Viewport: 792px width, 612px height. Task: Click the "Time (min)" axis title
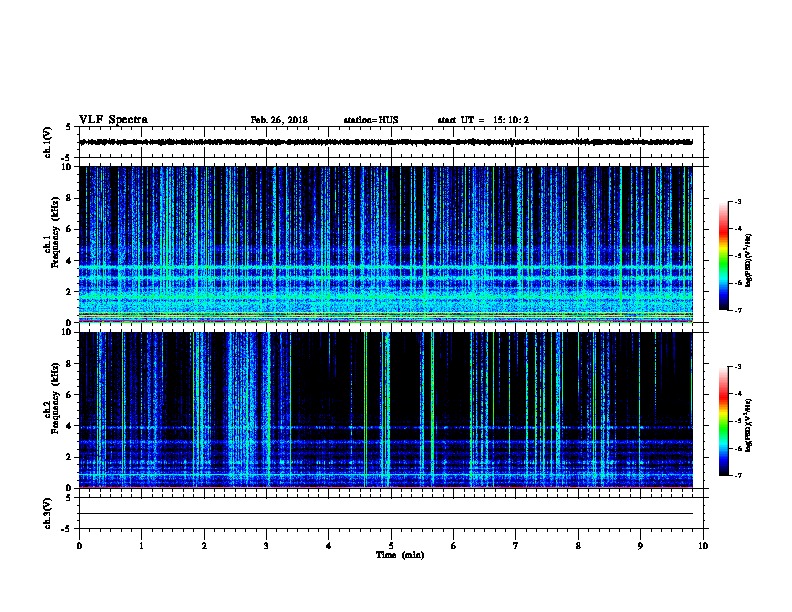pos(400,555)
